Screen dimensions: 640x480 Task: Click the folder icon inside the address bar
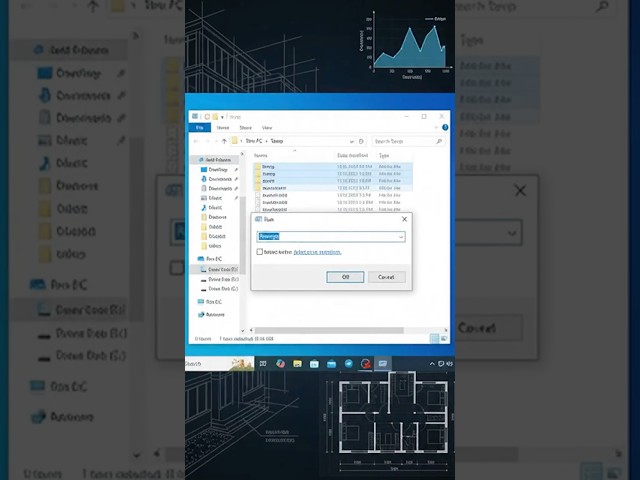(x=235, y=141)
